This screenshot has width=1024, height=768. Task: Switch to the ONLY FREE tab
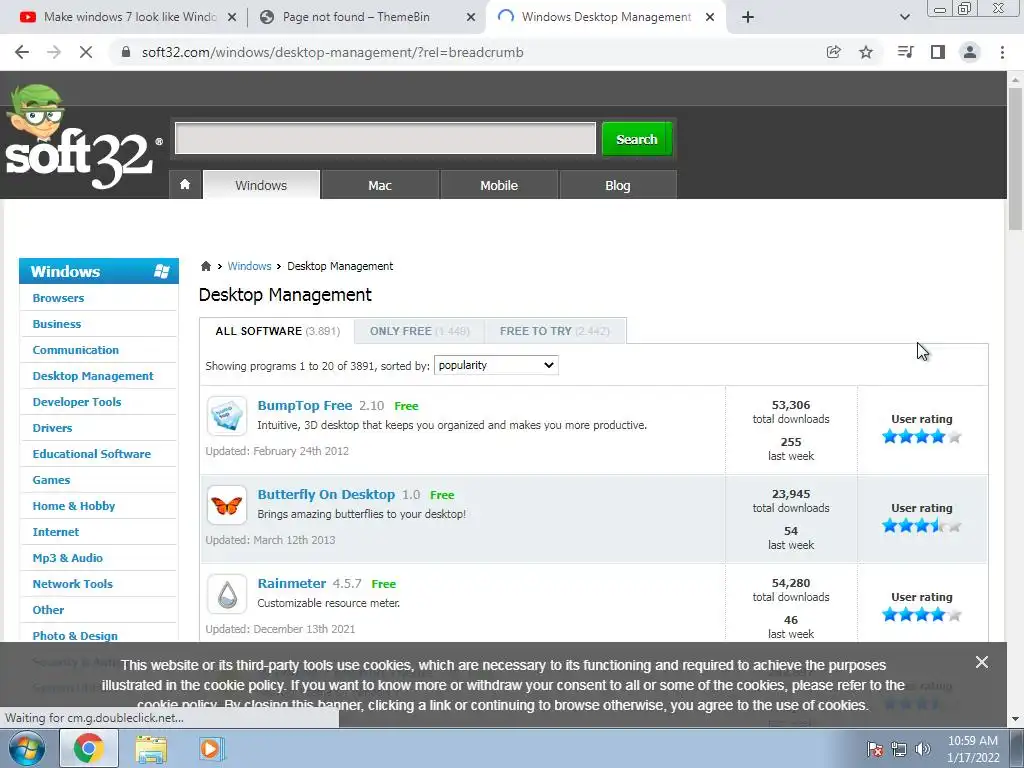[x=419, y=331]
